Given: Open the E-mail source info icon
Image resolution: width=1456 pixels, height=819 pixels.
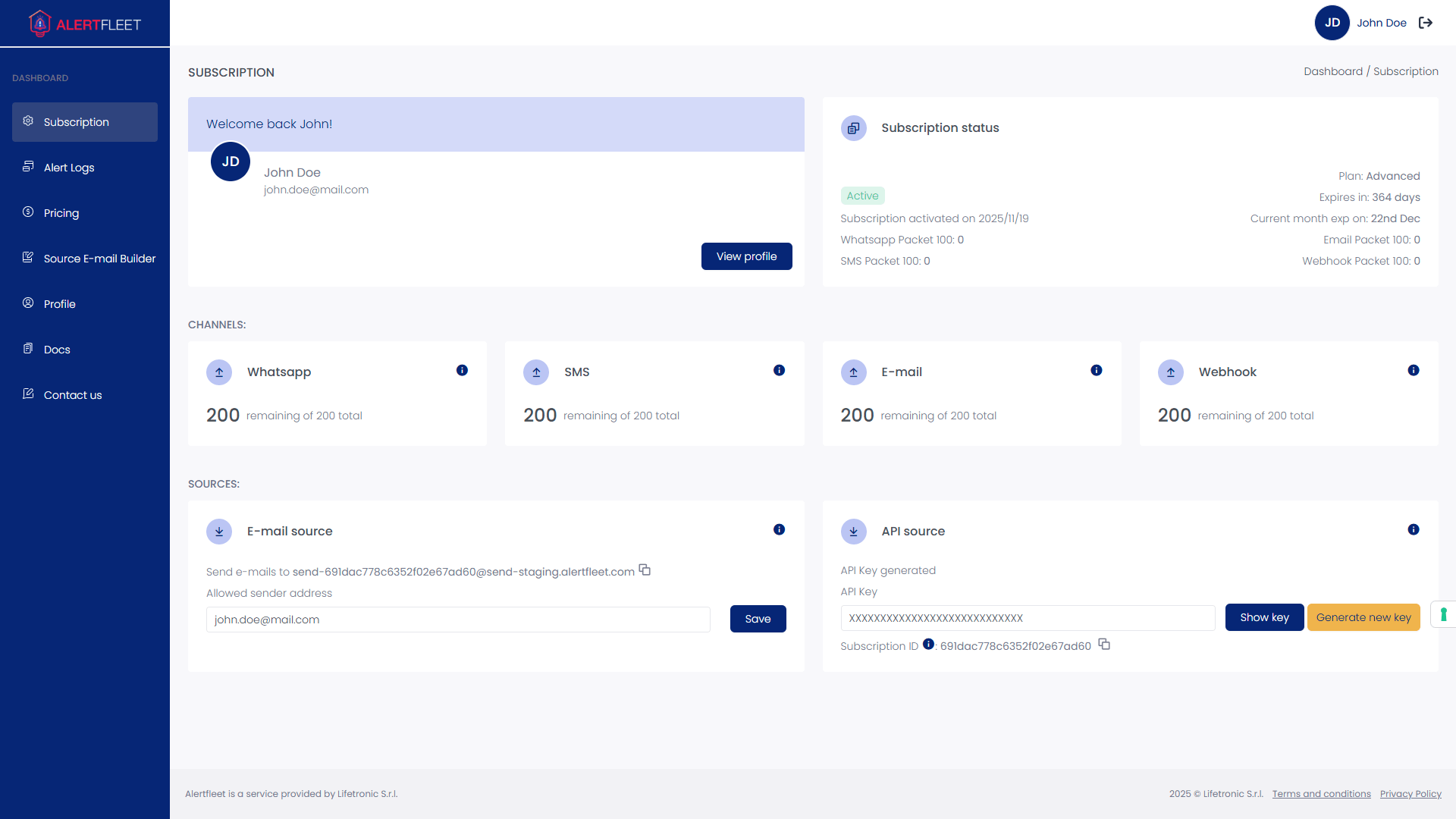Looking at the screenshot, I should tap(779, 529).
